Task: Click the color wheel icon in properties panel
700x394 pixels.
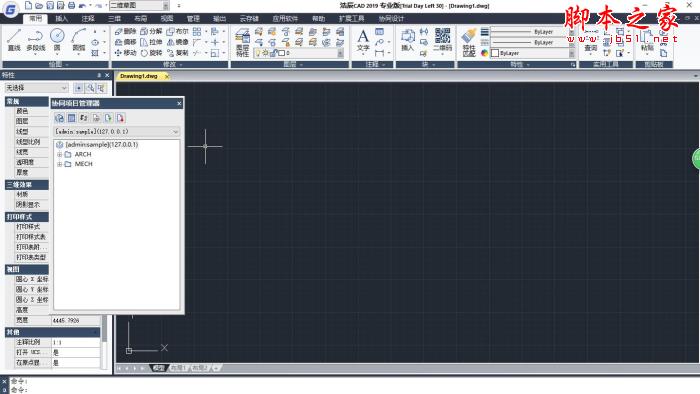Action: [484, 53]
